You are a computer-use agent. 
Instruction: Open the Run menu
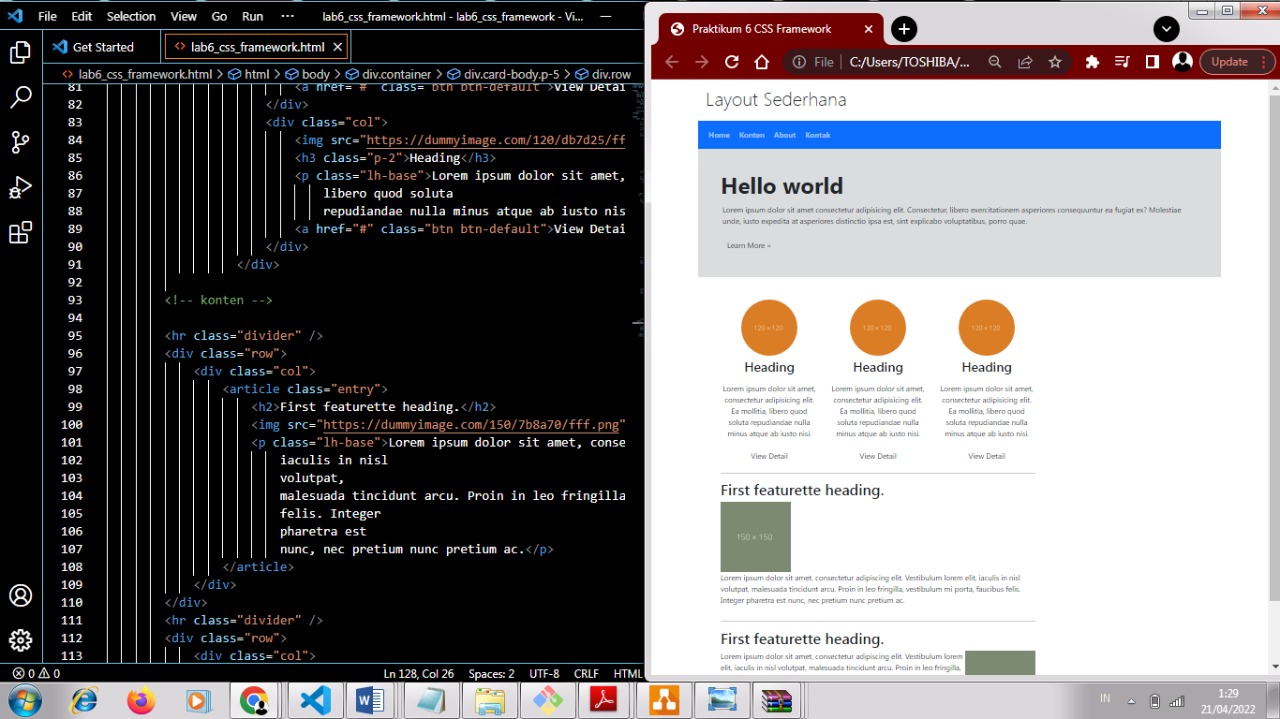(253, 16)
